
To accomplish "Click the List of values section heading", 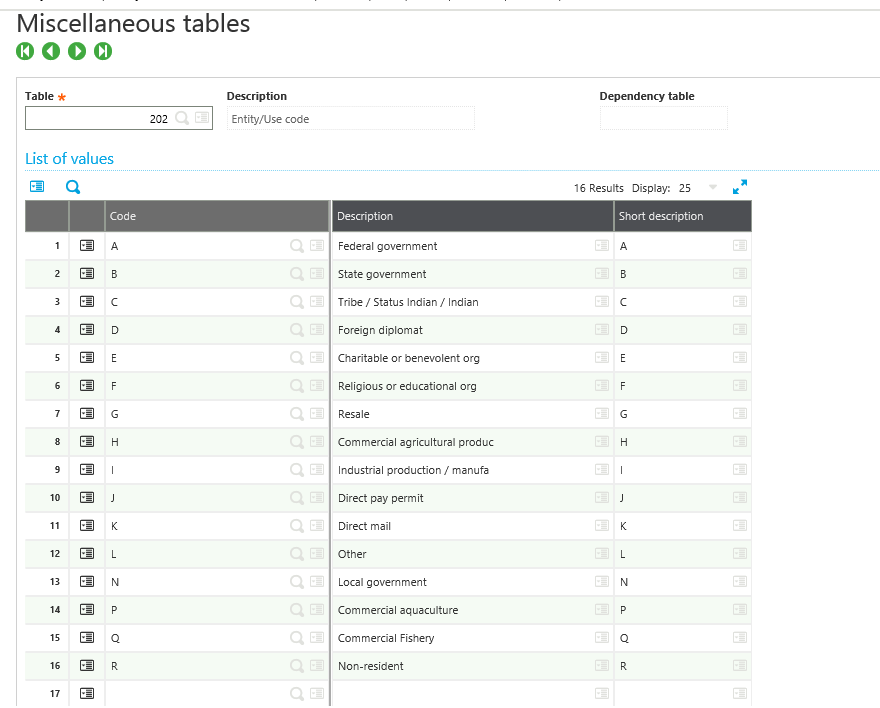I will click(x=70, y=159).
